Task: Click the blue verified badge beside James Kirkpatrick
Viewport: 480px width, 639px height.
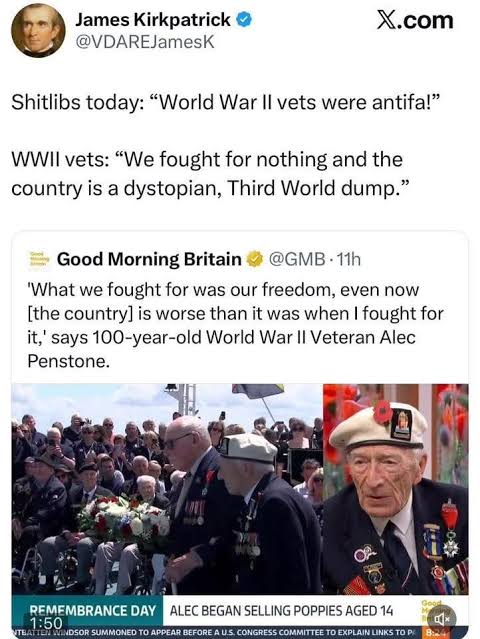Action: point(244,20)
